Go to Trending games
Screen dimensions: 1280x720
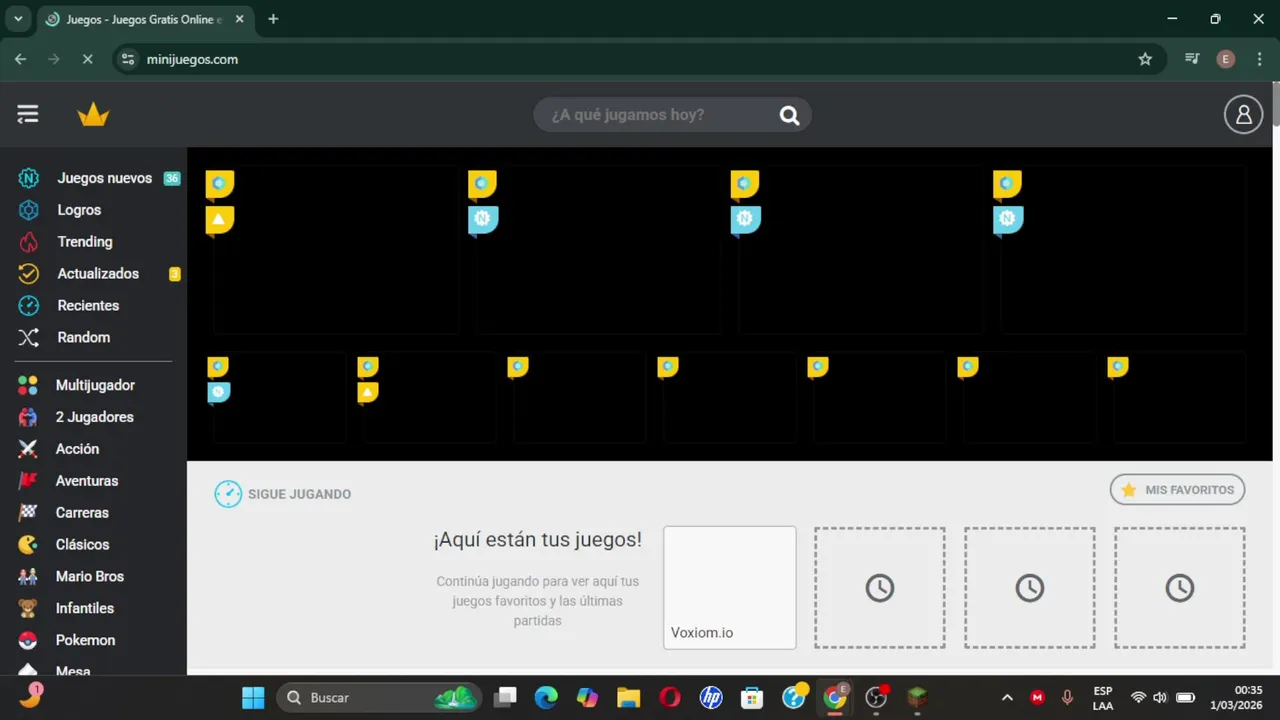pyautogui.click(x=85, y=242)
